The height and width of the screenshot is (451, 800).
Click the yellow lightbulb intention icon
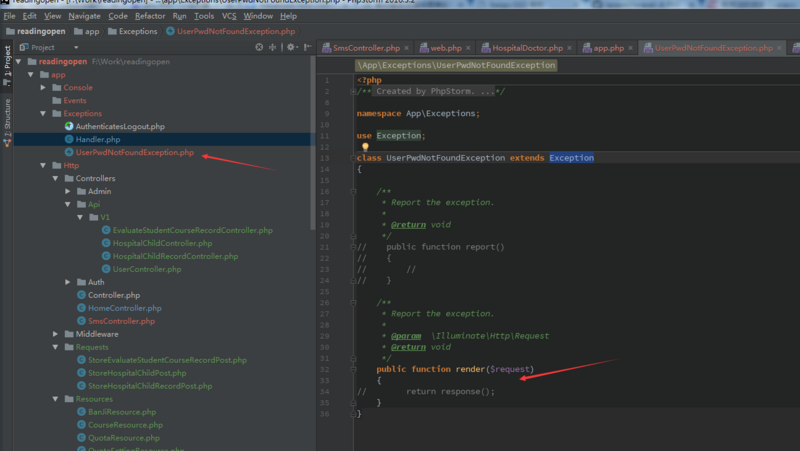[x=365, y=147]
